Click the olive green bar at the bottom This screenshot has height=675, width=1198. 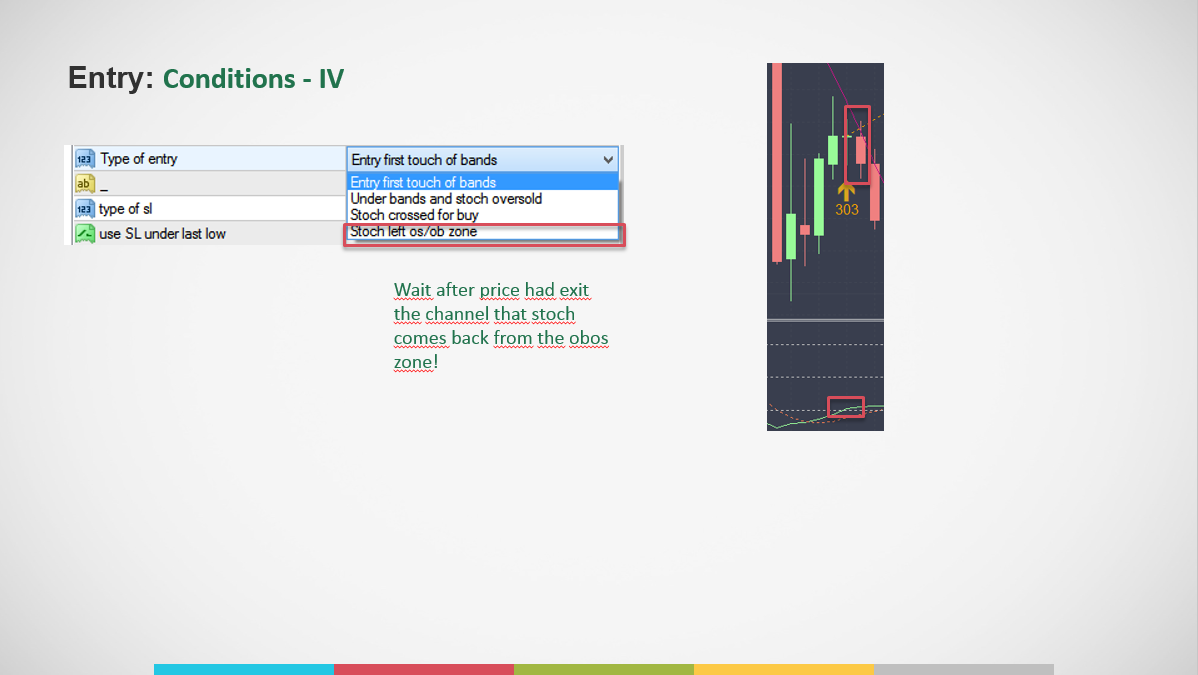pyautogui.click(x=603, y=669)
